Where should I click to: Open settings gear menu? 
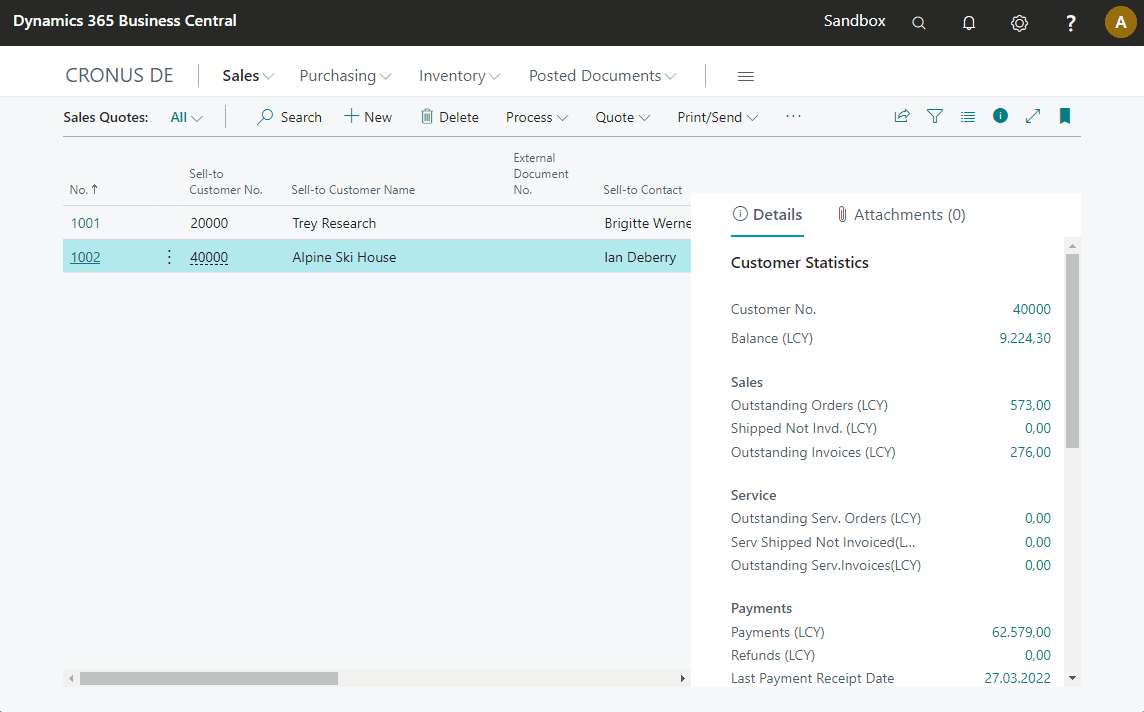coord(1019,23)
